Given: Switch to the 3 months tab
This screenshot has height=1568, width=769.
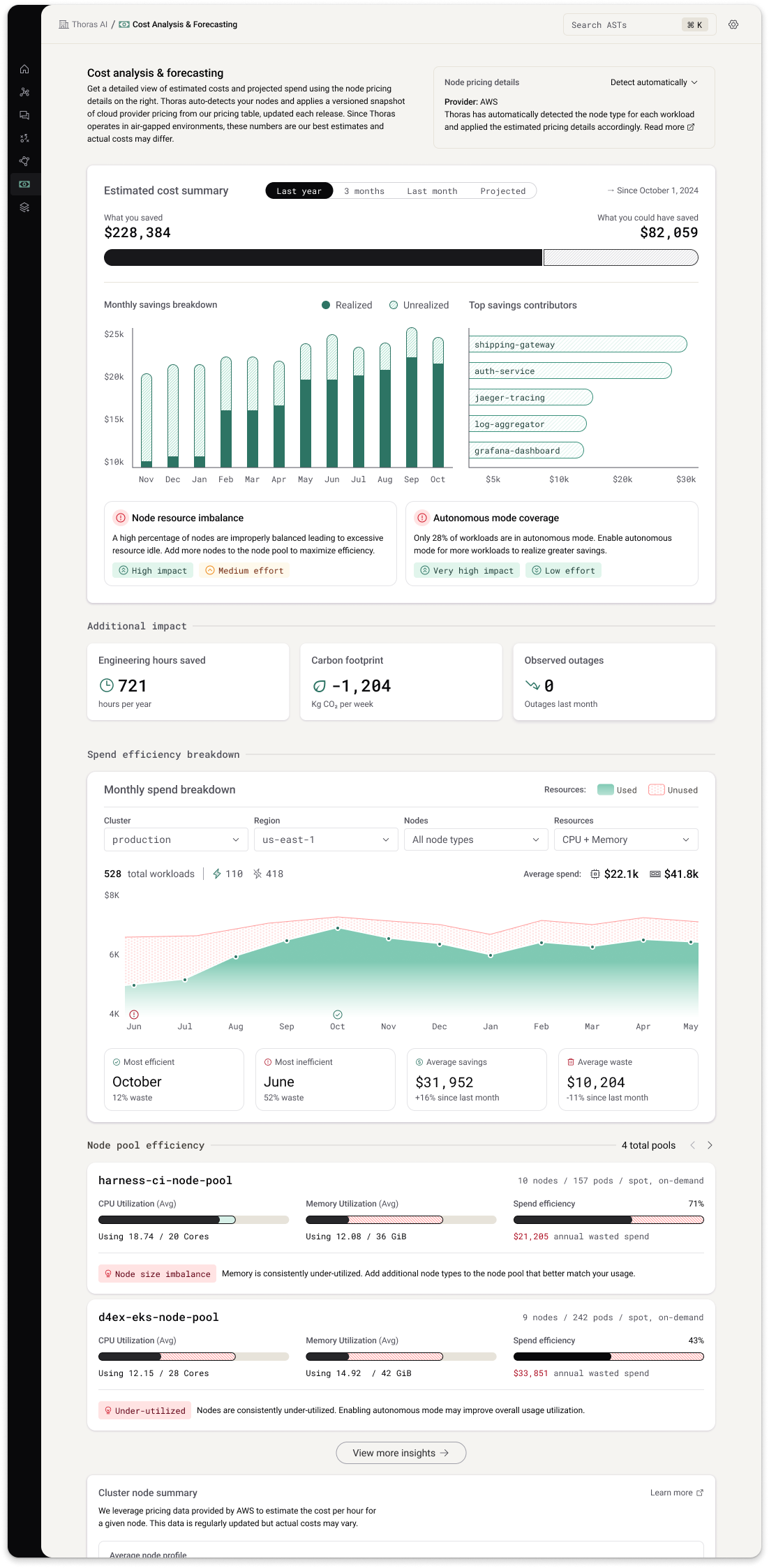Looking at the screenshot, I should [364, 191].
